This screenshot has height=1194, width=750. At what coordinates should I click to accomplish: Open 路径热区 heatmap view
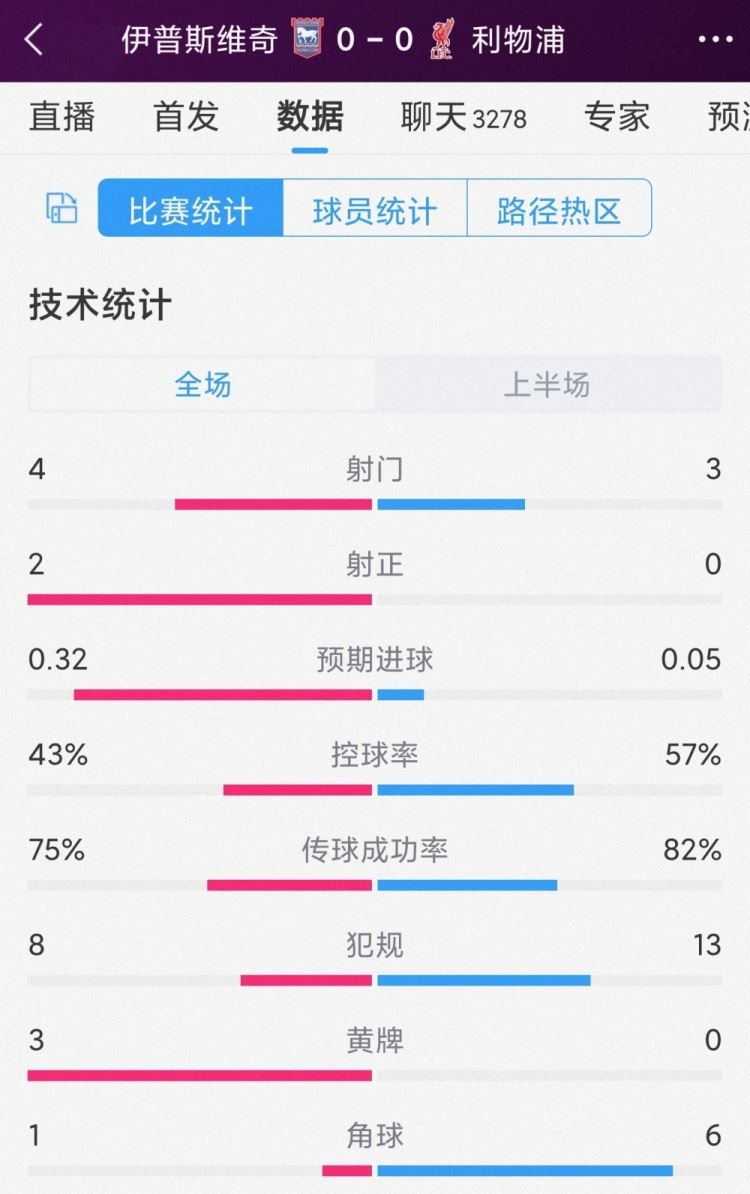tap(558, 207)
